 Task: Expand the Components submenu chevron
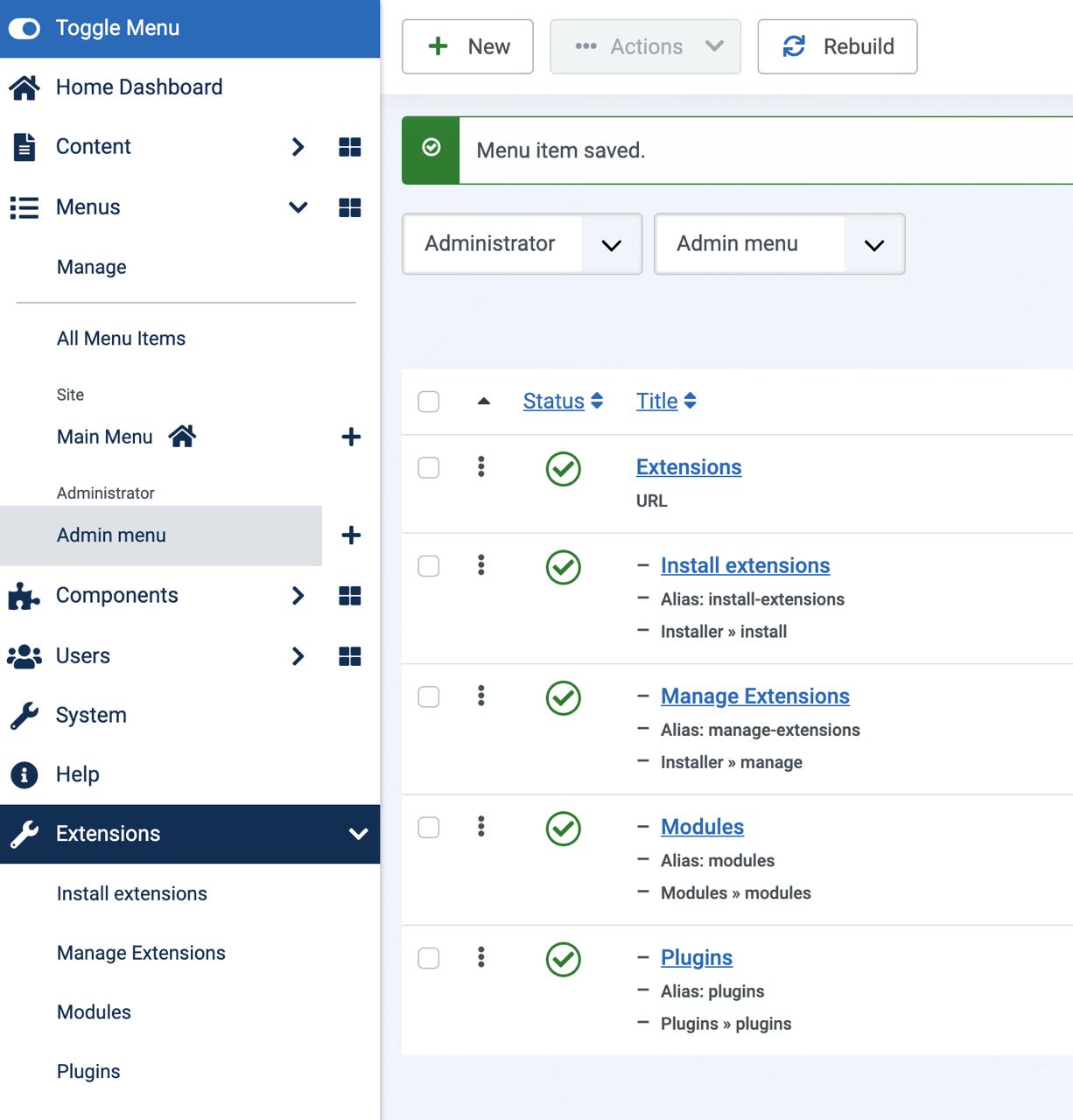(x=298, y=596)
